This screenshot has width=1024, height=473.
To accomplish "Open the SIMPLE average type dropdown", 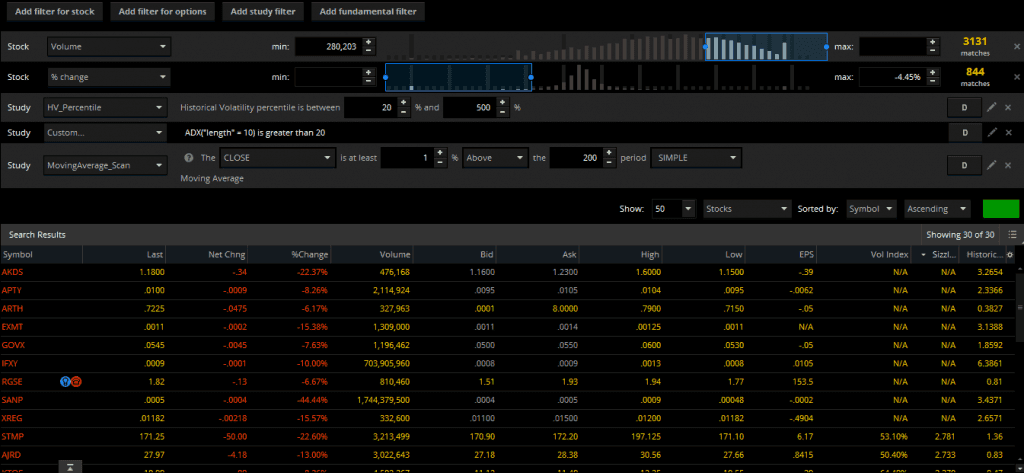I will click(696, 157).
